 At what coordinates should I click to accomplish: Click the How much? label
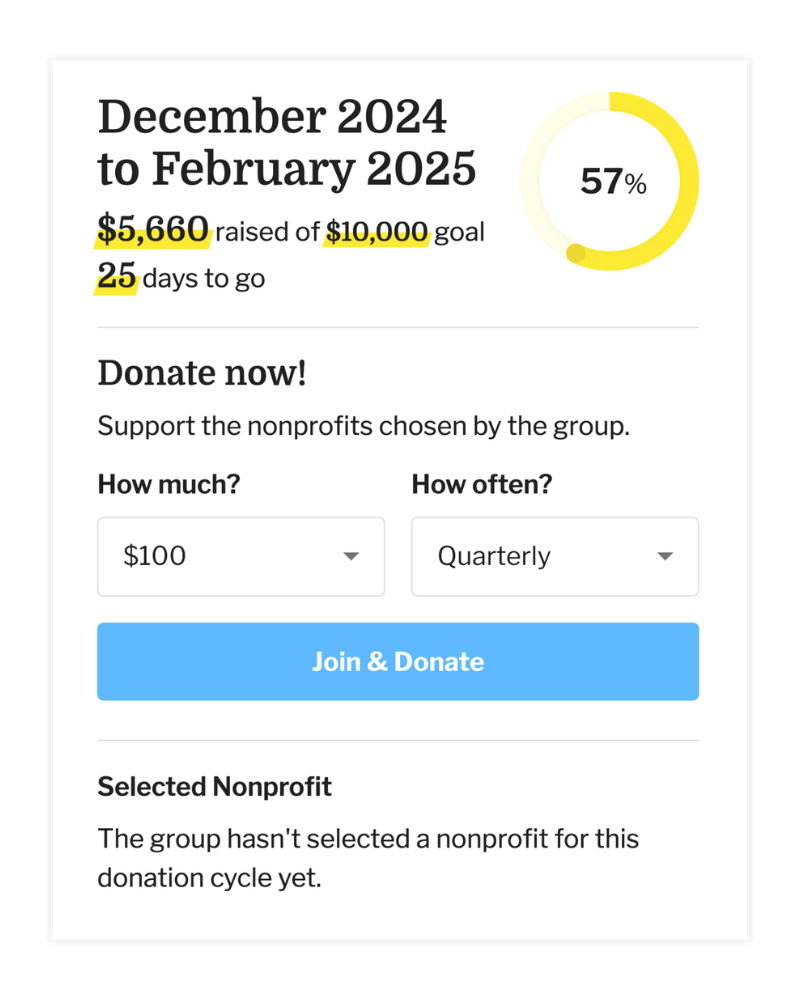pyautogui.click(x=169, y=485)
